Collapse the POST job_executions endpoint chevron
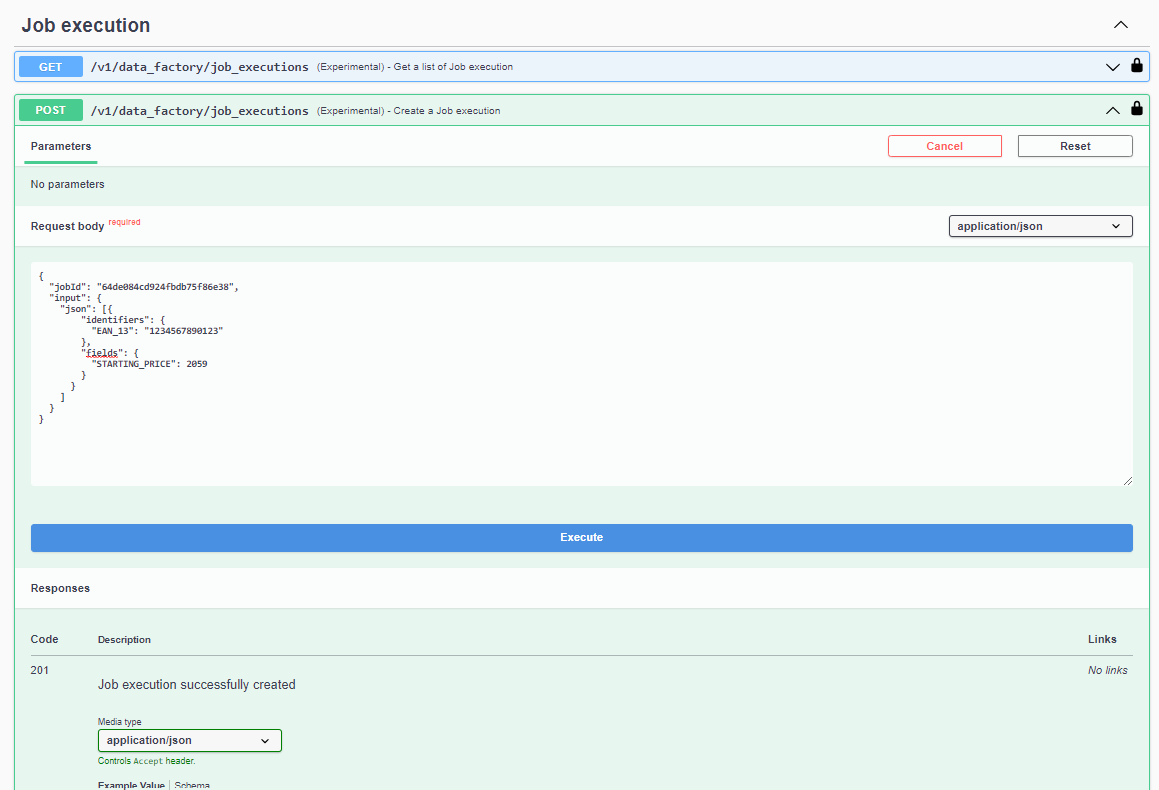Screen dimensions: 1159x790 (1112, 110)
